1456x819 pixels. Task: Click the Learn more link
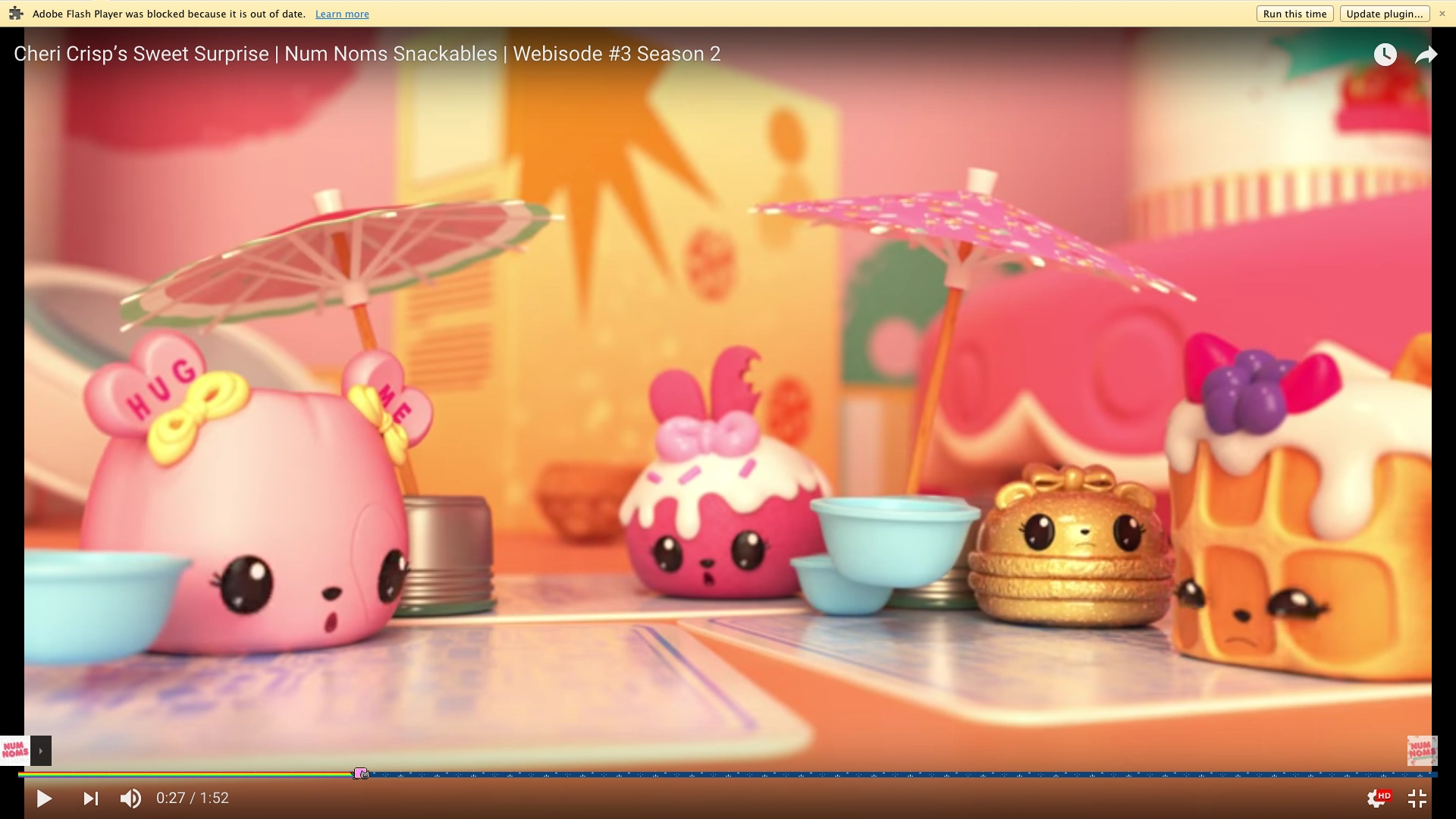[341, 14]
